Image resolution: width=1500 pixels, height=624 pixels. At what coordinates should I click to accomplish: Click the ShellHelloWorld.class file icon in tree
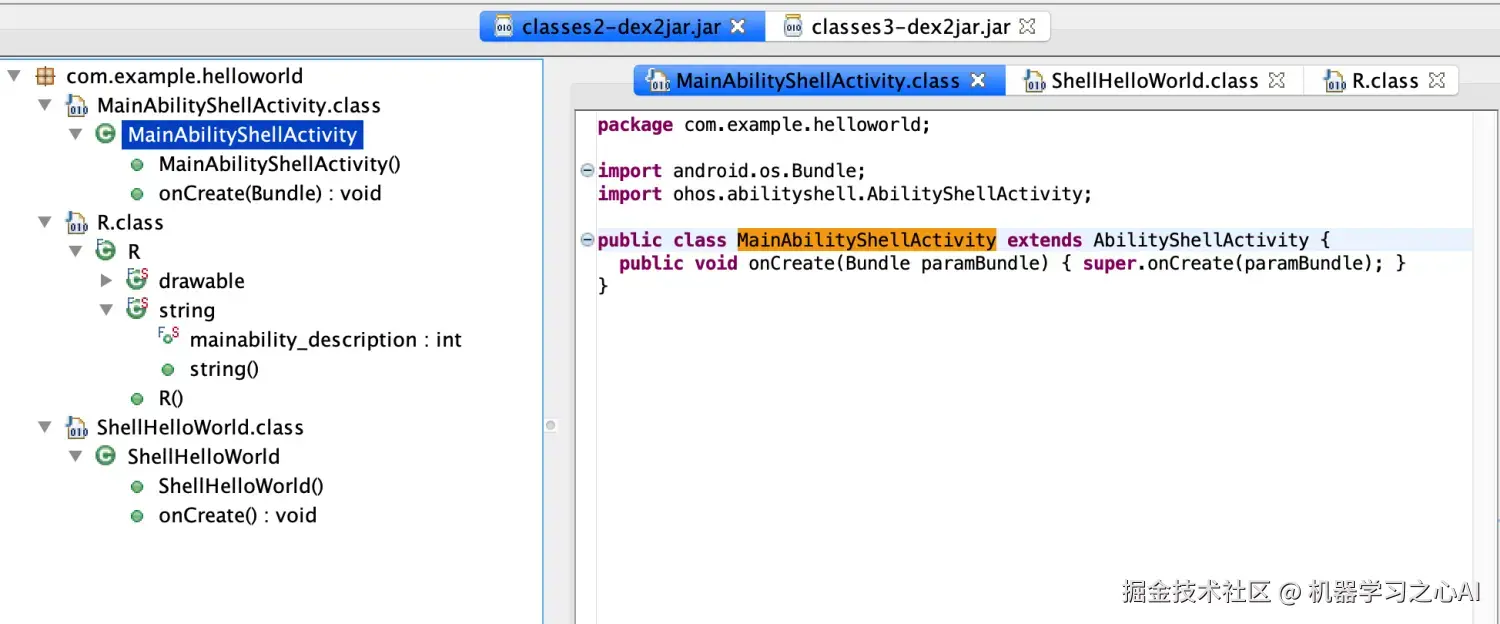point(76,428)
